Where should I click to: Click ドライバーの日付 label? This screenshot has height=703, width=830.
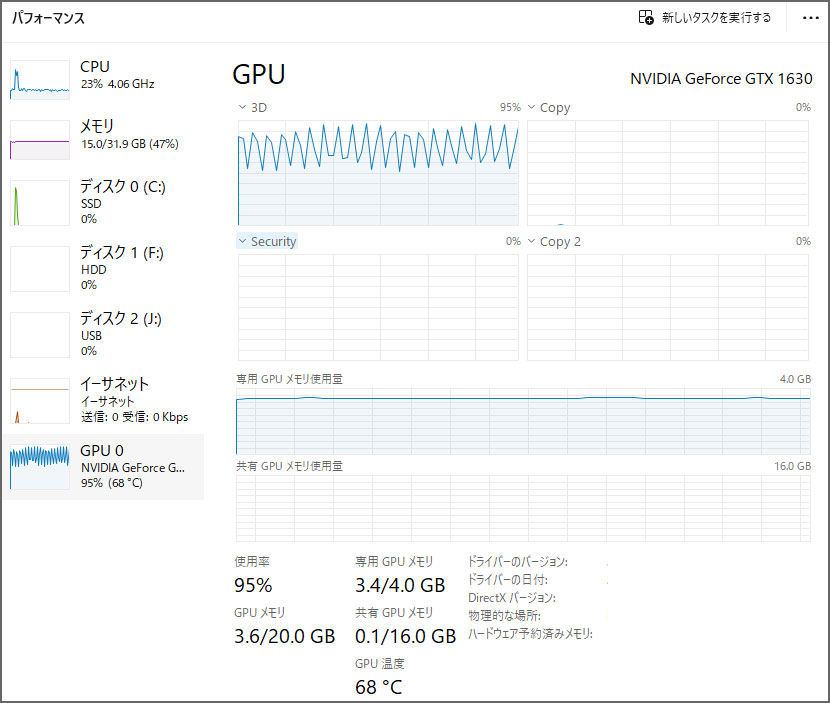(508, 580)
